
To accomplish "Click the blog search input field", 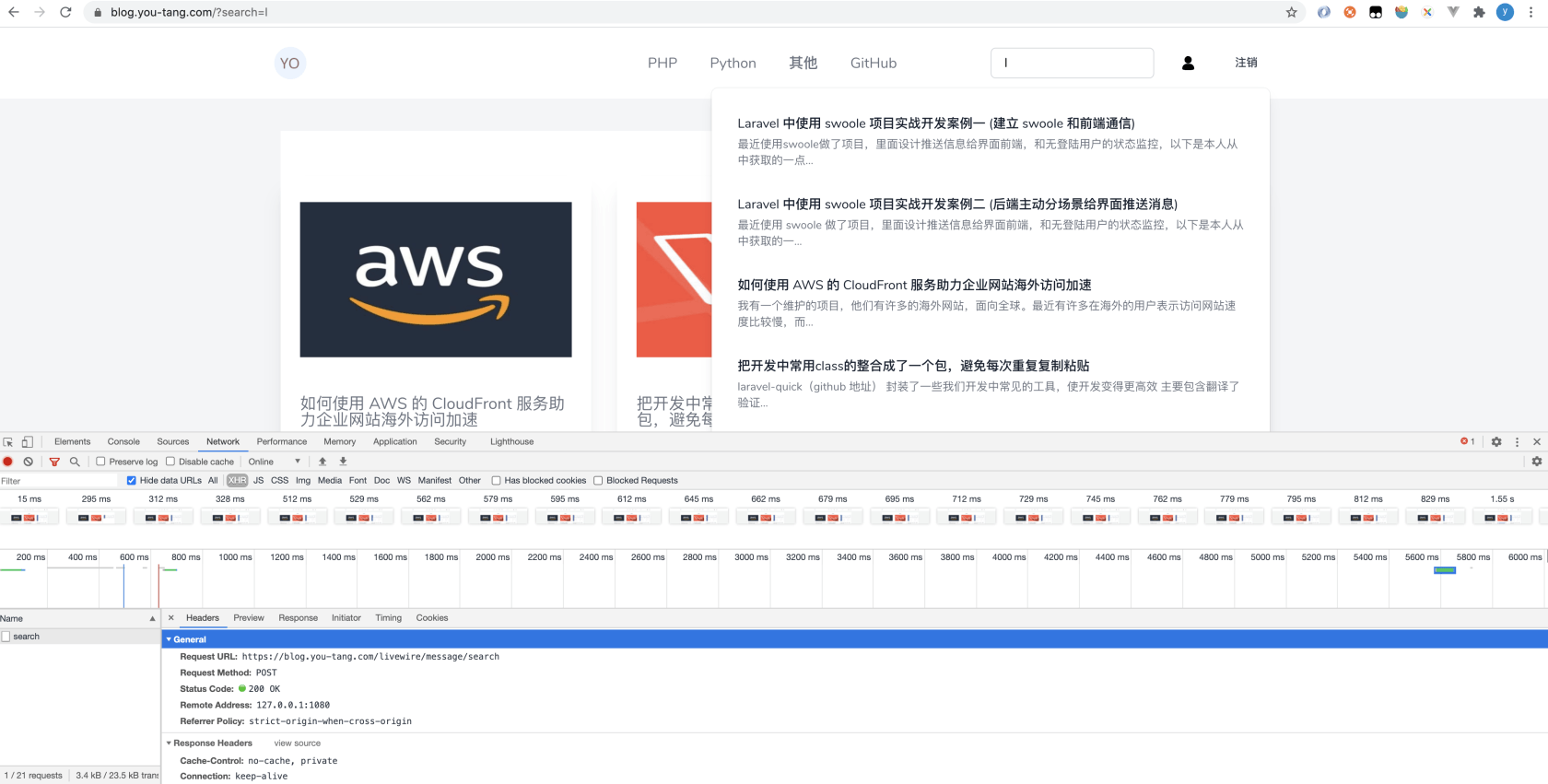I will click(1072, 63).
